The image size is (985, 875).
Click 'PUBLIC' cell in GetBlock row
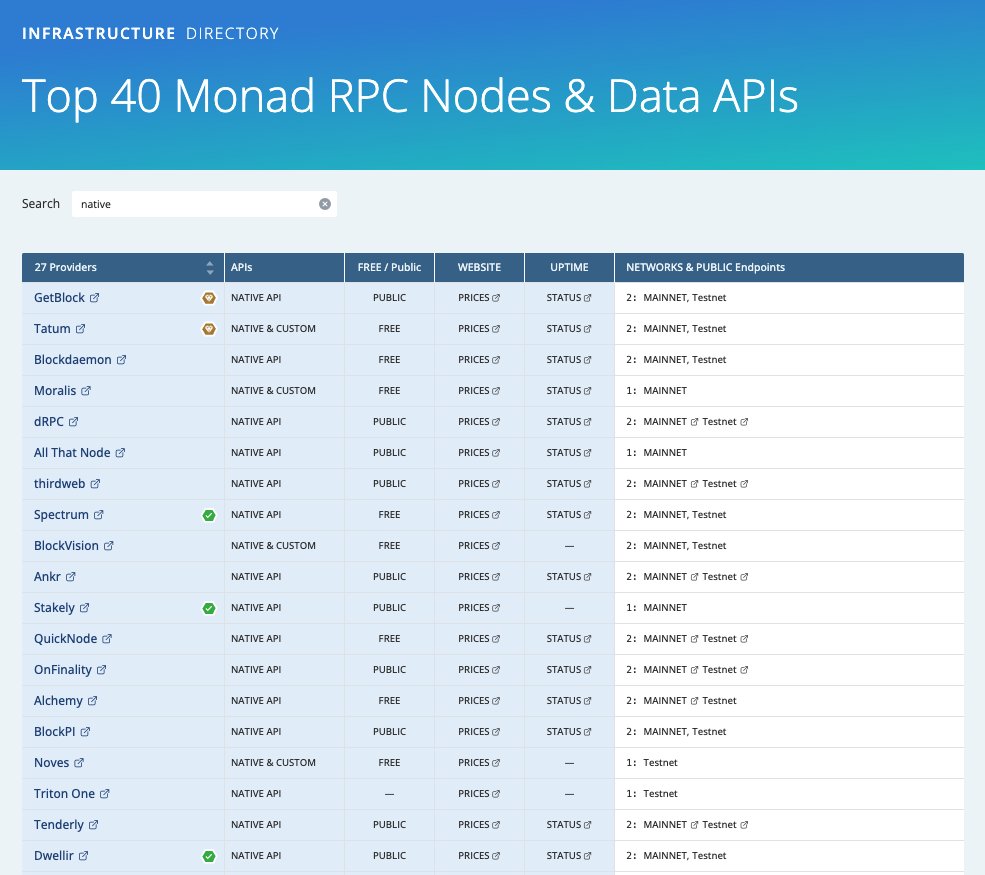[389, 298]
